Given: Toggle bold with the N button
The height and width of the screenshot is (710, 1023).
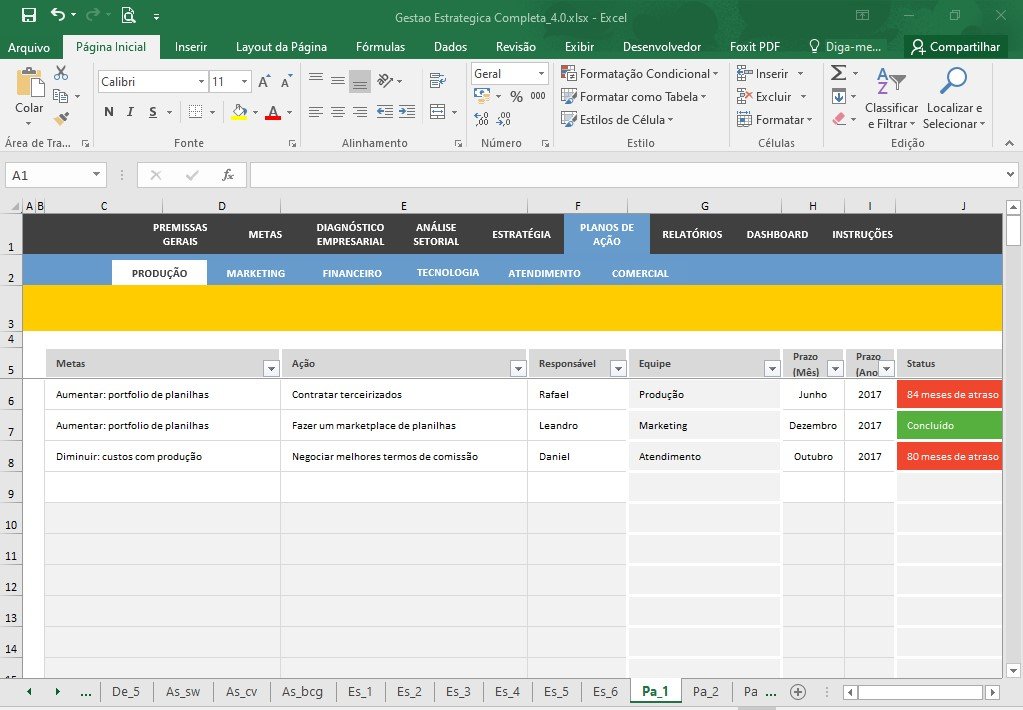Looking at the screenshot, I should 109,112.
